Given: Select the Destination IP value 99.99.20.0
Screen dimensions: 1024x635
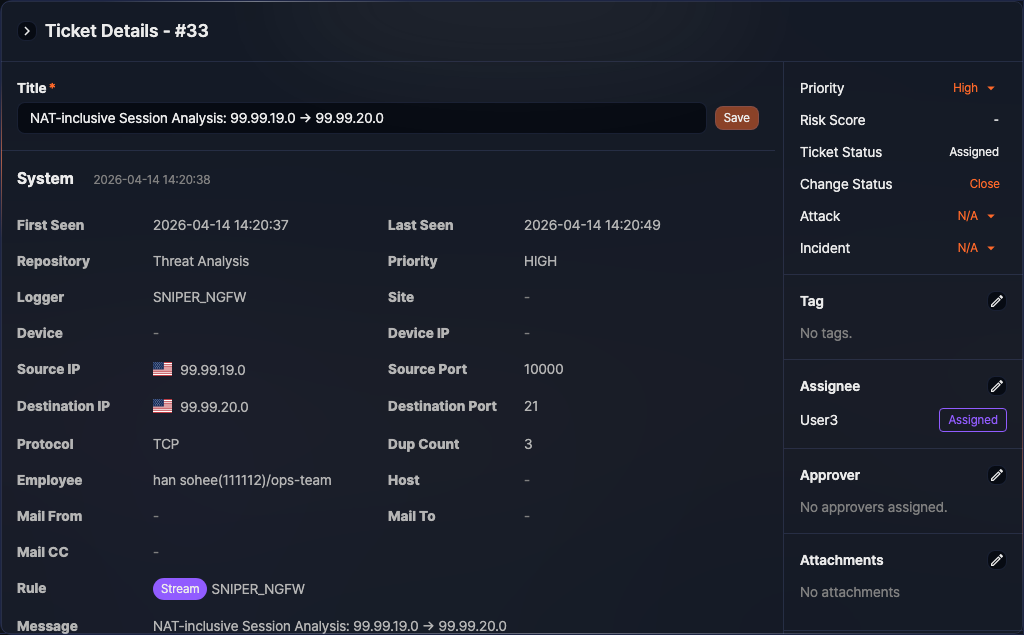Looking at the screenshot, I should [x=214, y=407].
